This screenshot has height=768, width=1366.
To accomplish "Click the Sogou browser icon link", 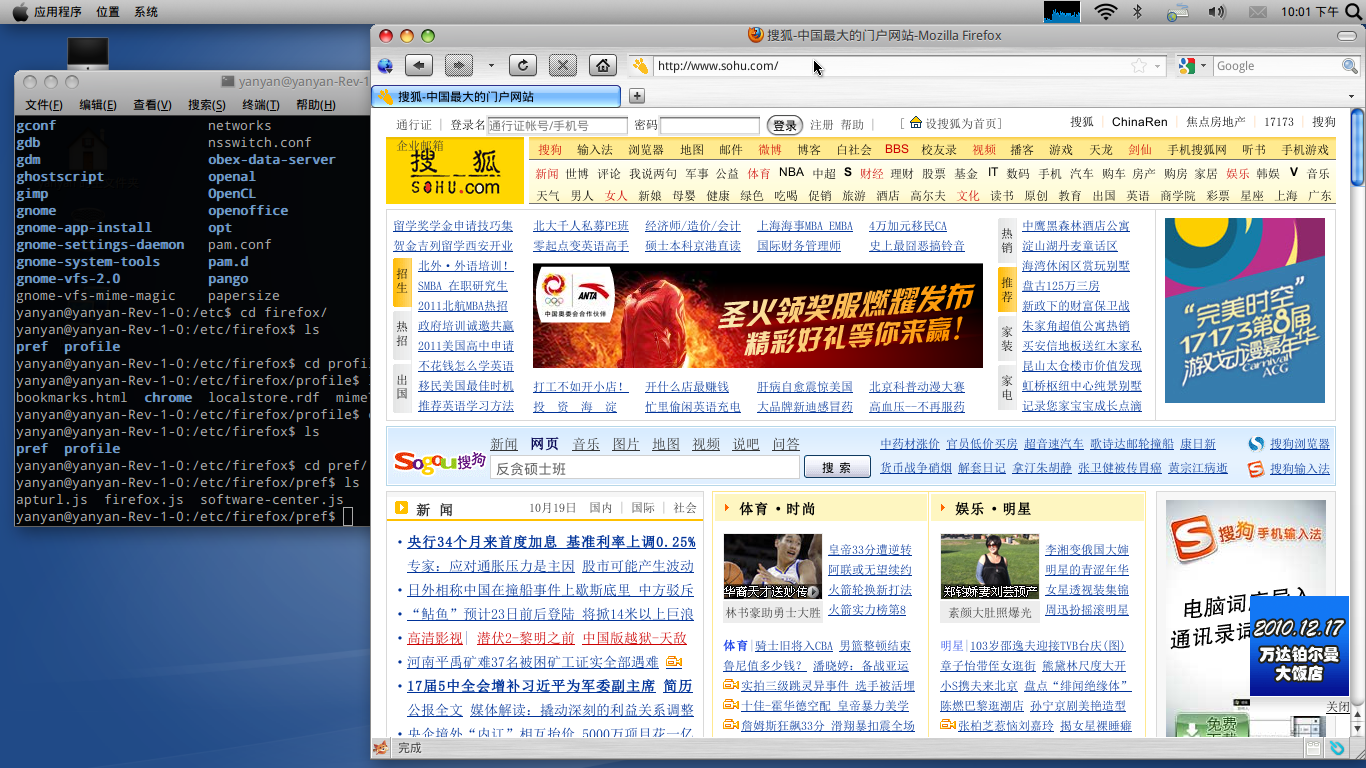I will 1257,444.
